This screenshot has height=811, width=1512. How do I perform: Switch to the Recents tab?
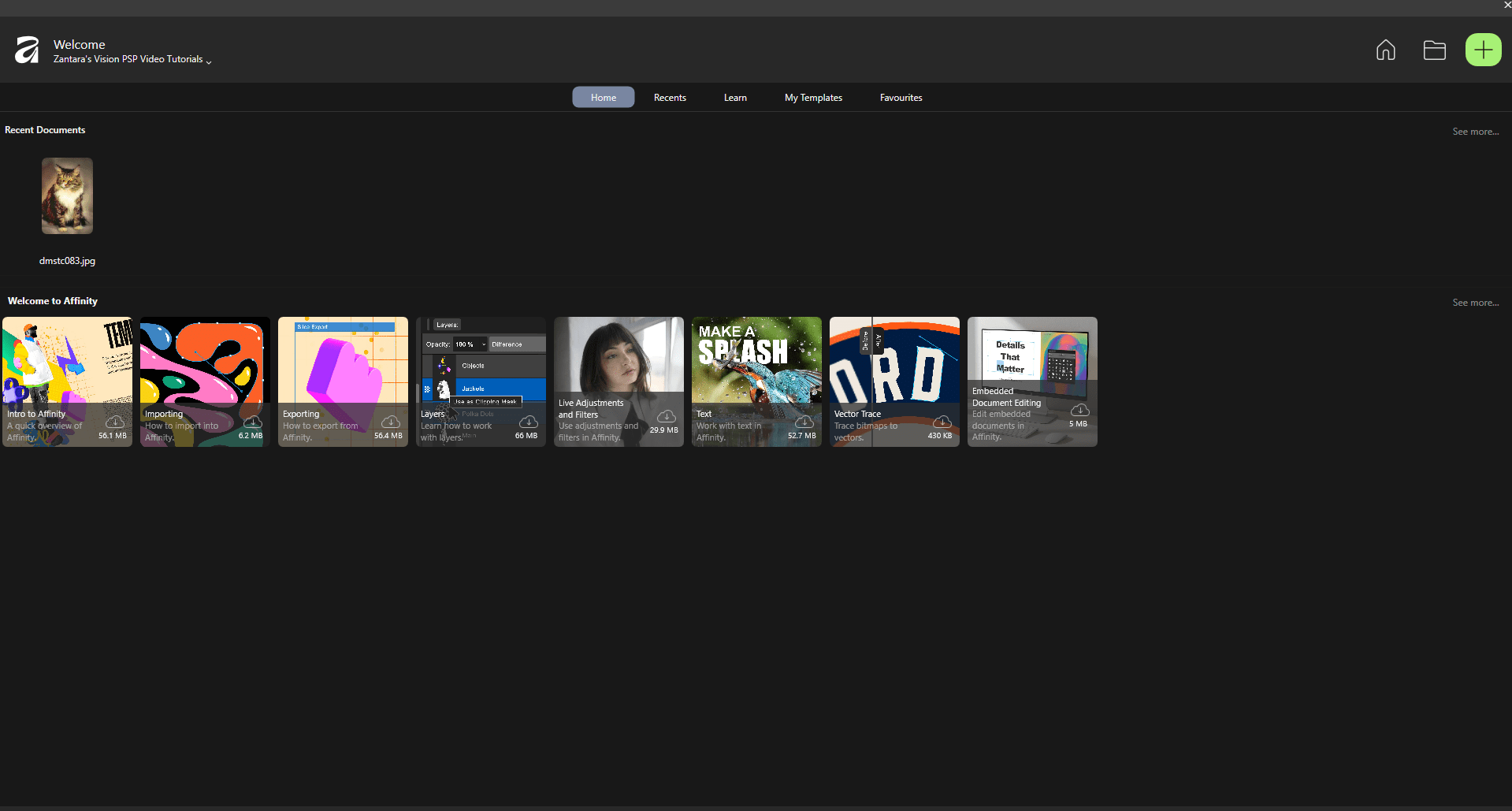point(670,98)
